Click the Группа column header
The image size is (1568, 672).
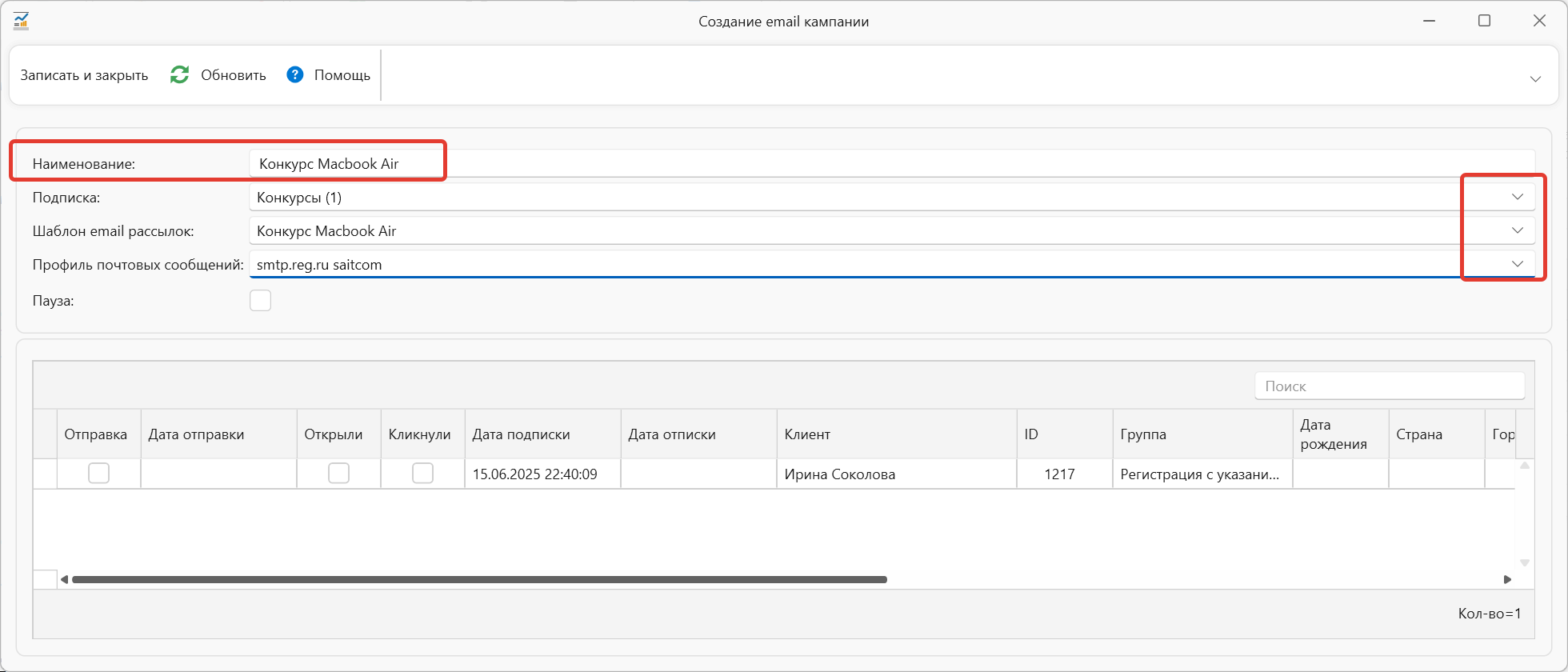1203,434
